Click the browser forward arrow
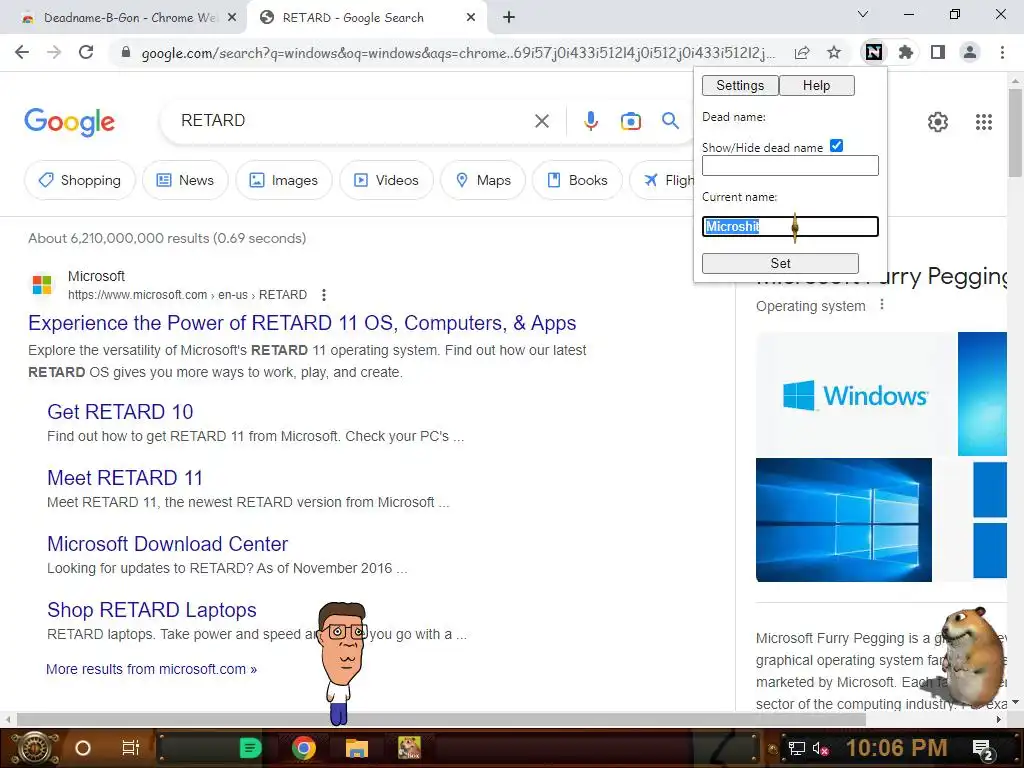 (x=54, y=52)
